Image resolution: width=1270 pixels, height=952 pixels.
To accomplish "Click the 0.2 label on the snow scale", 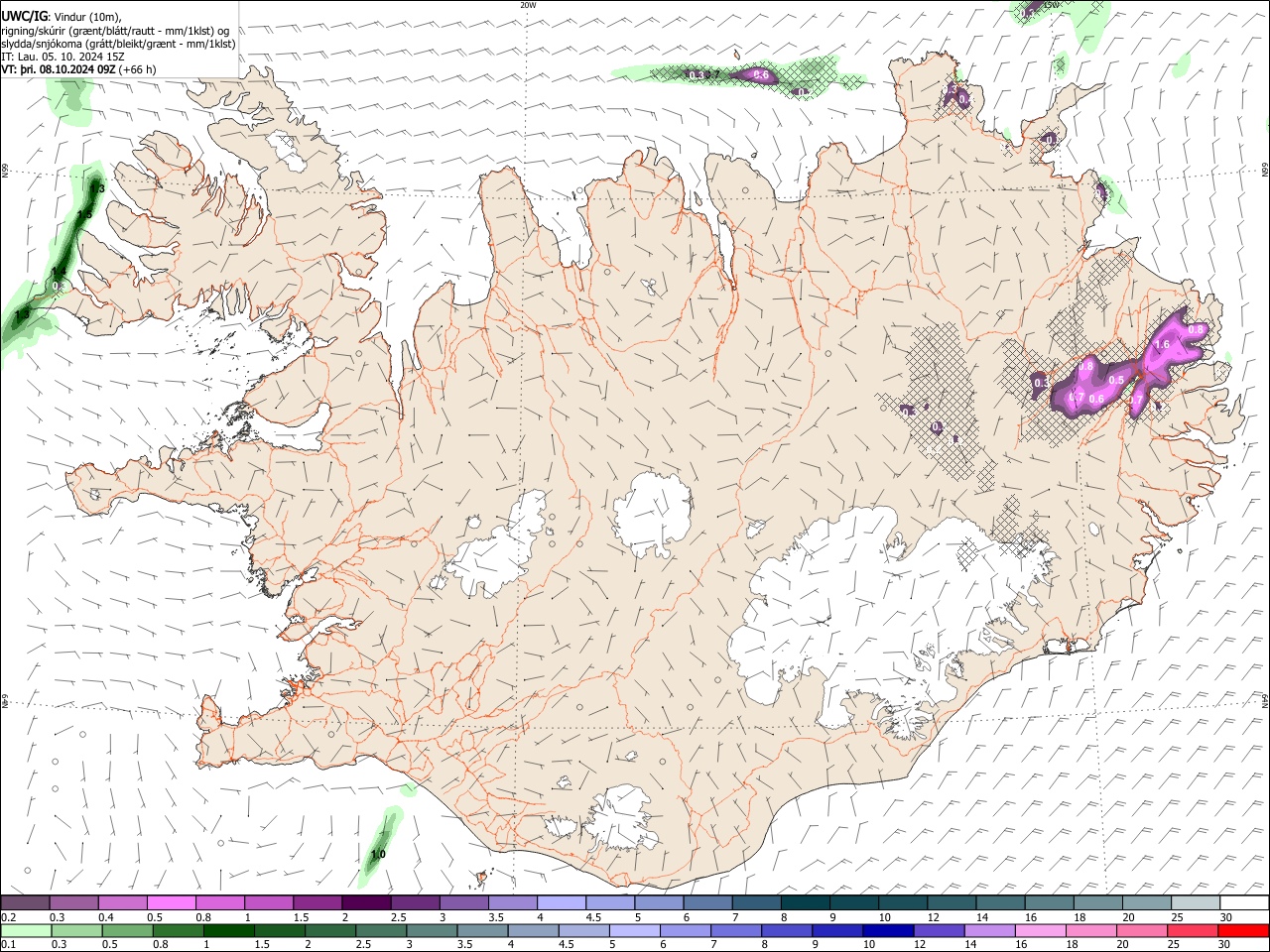I will (8, 917).
